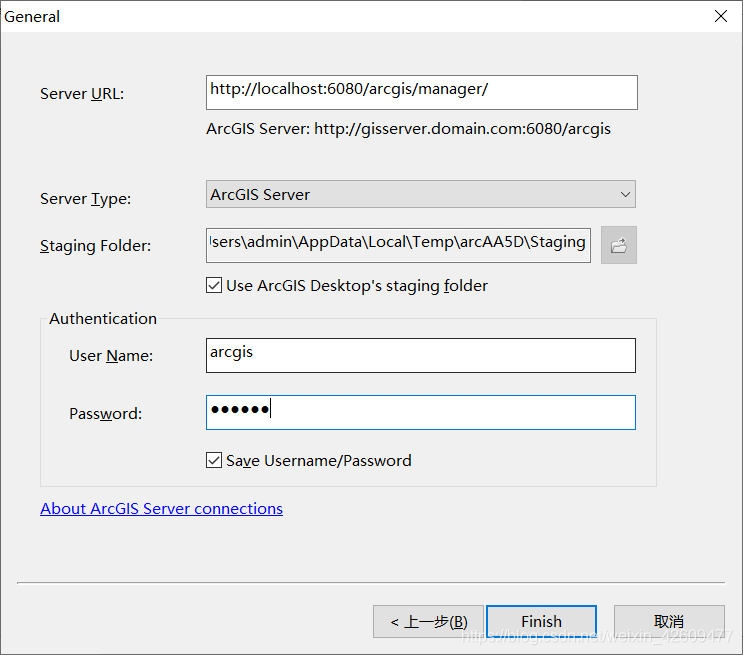Click the User Name label
The image size is (743, 655).
click(111, 355)
